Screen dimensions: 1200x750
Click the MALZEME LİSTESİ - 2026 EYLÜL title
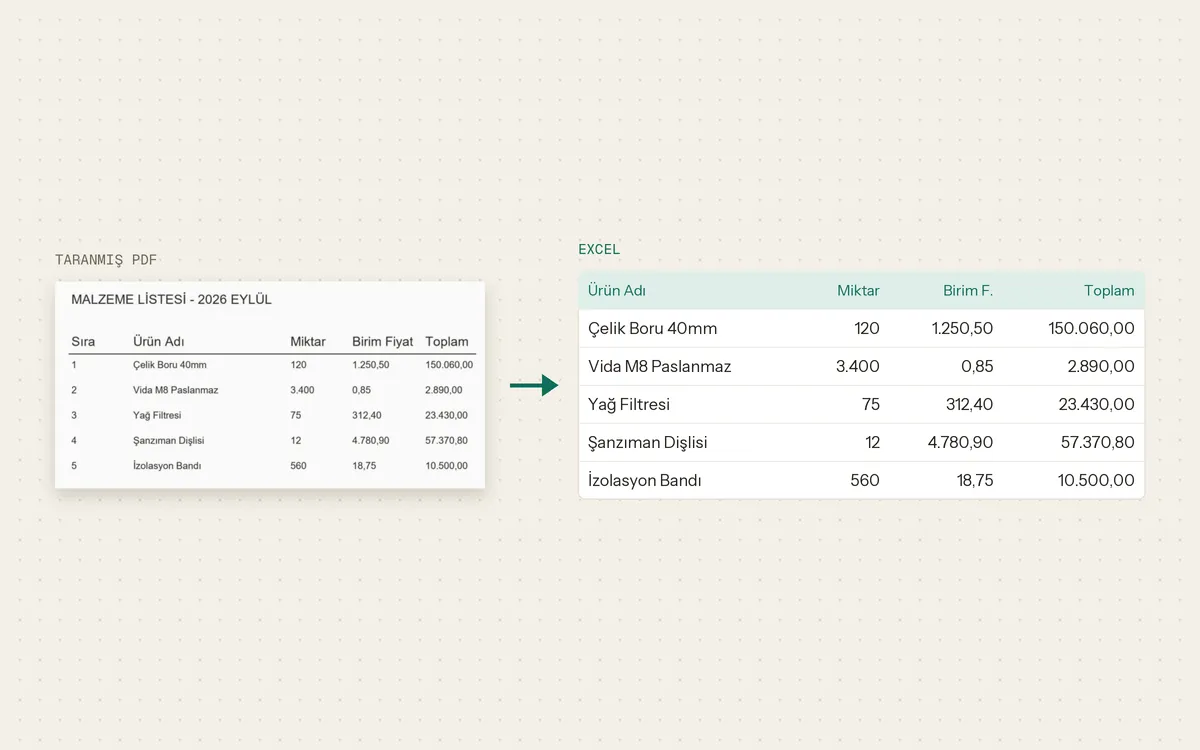click(171, 299)
